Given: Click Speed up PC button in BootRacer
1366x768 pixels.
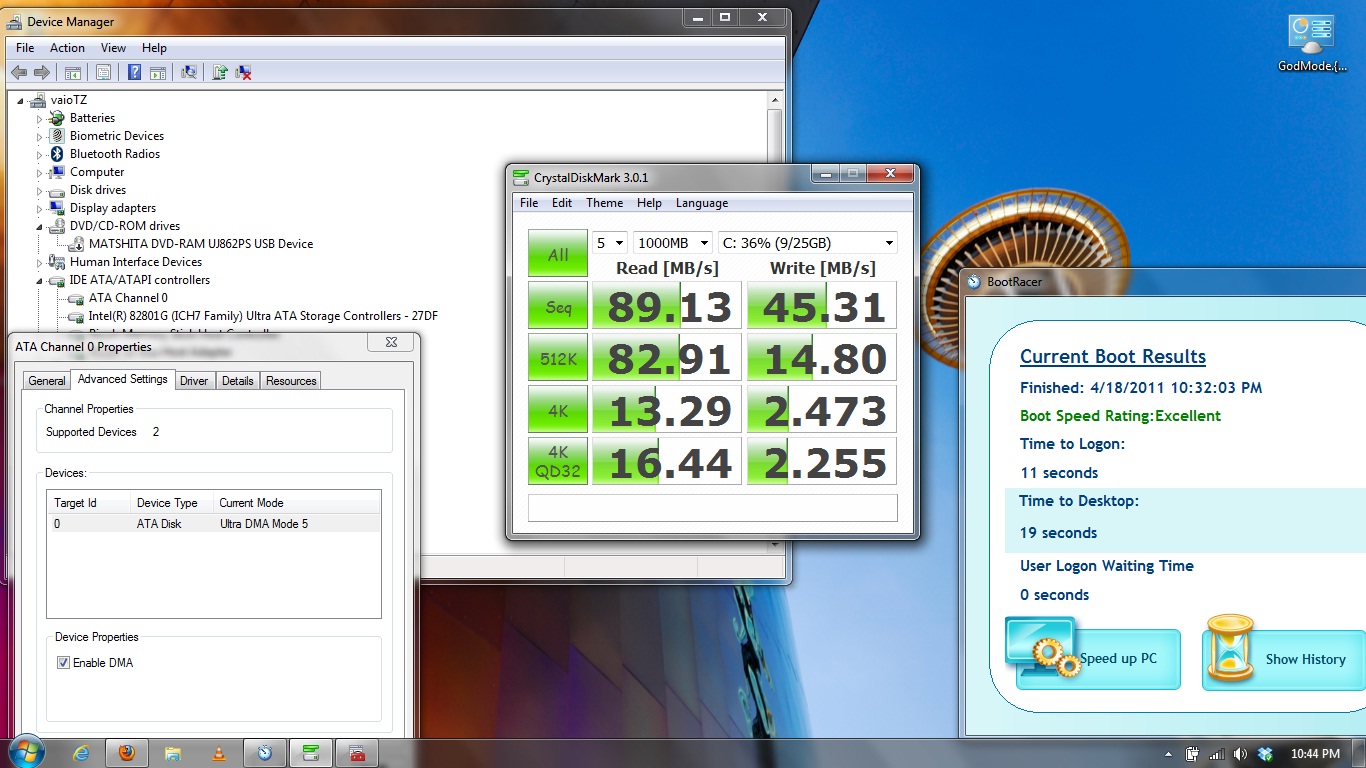Looking at the screenshot, I should [x=1098, y=659].
